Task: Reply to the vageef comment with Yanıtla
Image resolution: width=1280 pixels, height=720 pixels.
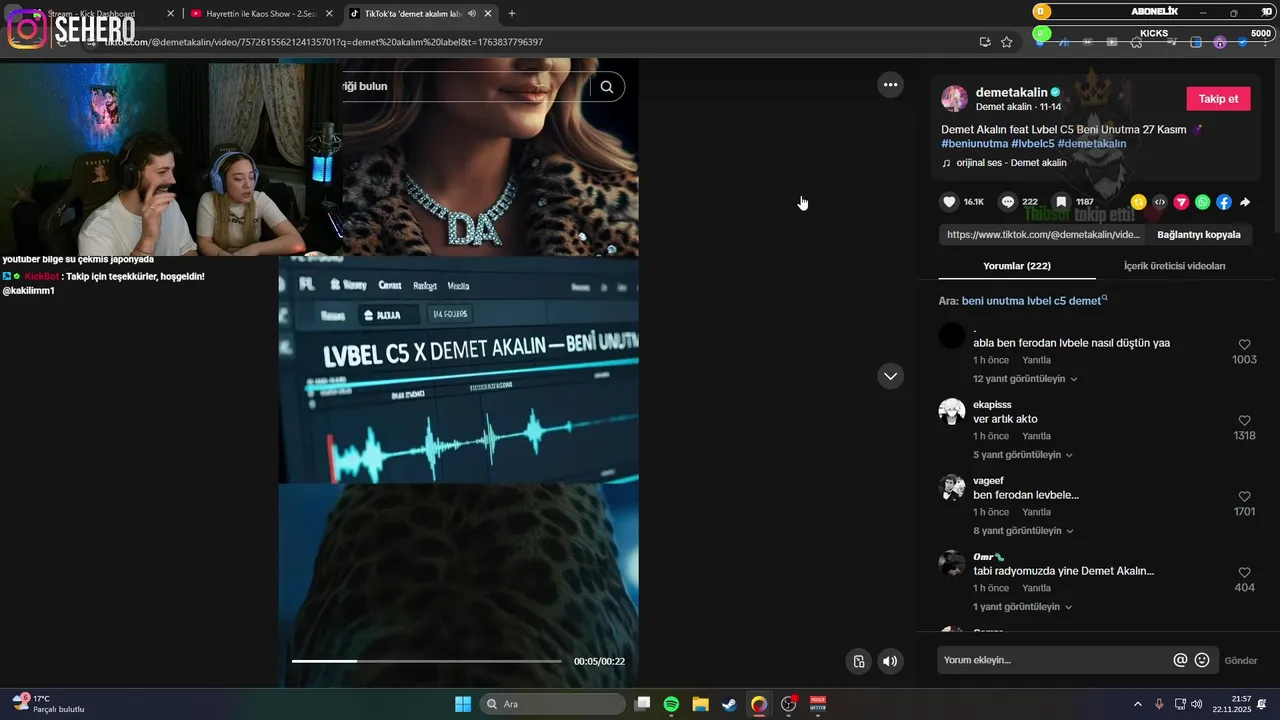Action: tap(1036, 512)
